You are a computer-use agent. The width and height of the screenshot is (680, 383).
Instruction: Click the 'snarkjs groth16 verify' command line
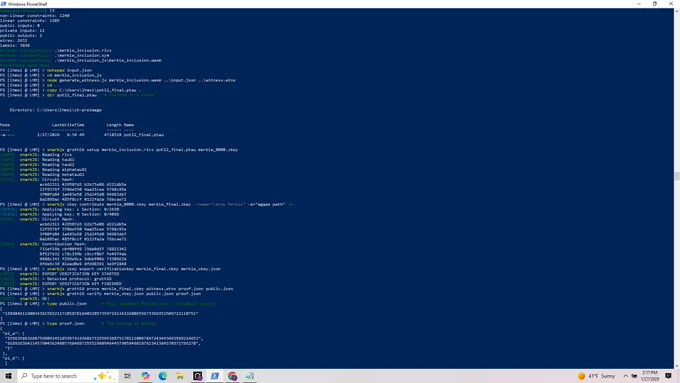tap(101, 294)
